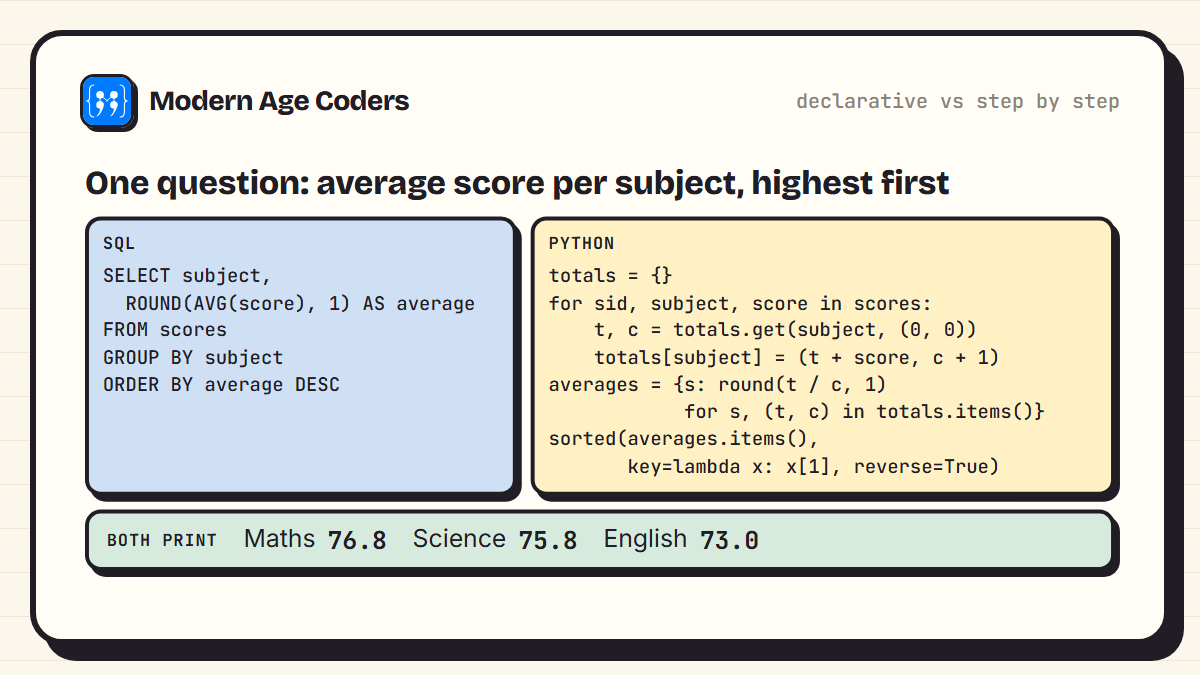Click the 'English' result label
Screen dimensions: 1200x675
pyautogui.click(x=645, y=539)
